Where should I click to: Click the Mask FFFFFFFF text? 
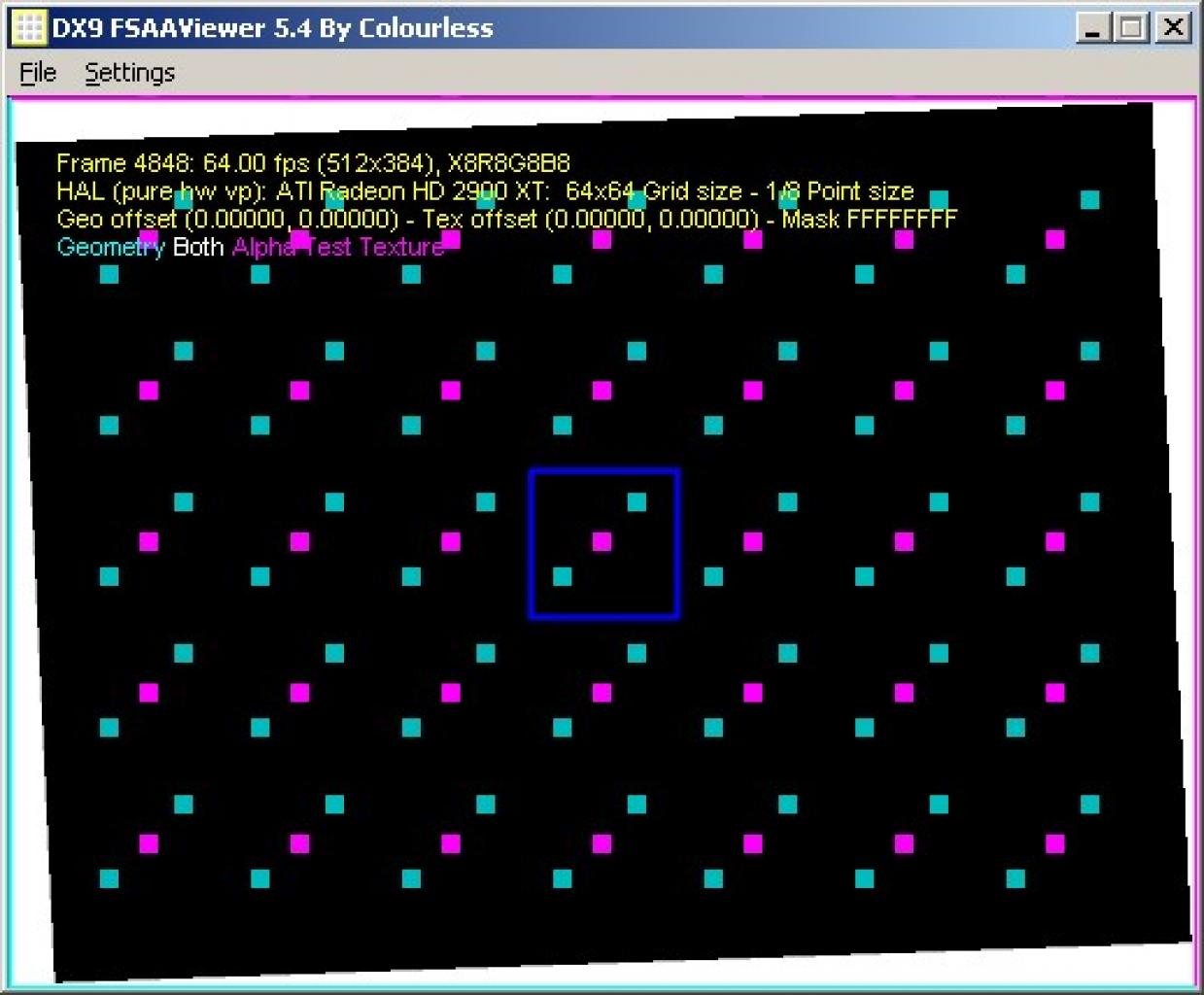tap(870, 219)
